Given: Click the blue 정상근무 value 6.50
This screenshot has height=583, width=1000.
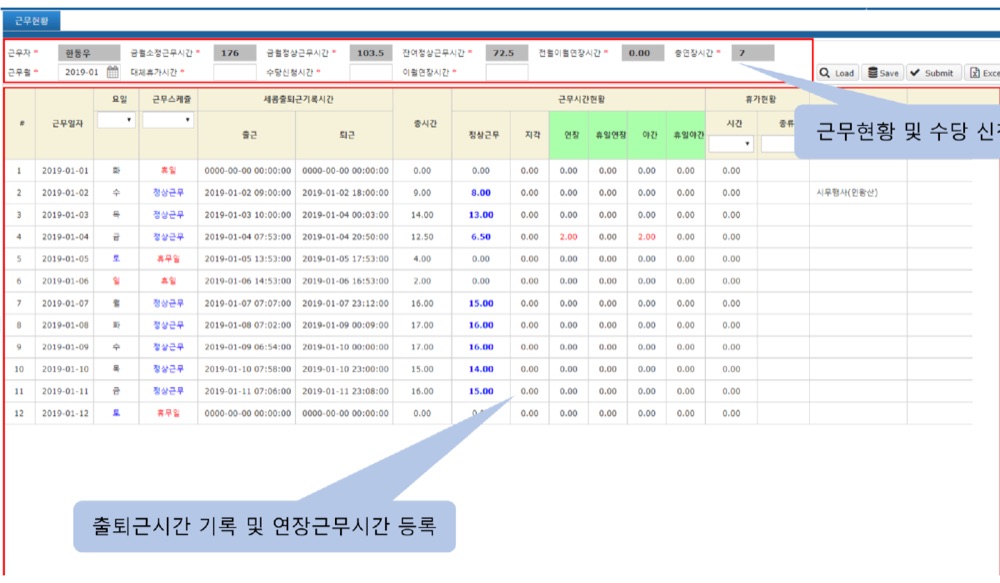Looking at the screenshot, I should tap(481, 237).
